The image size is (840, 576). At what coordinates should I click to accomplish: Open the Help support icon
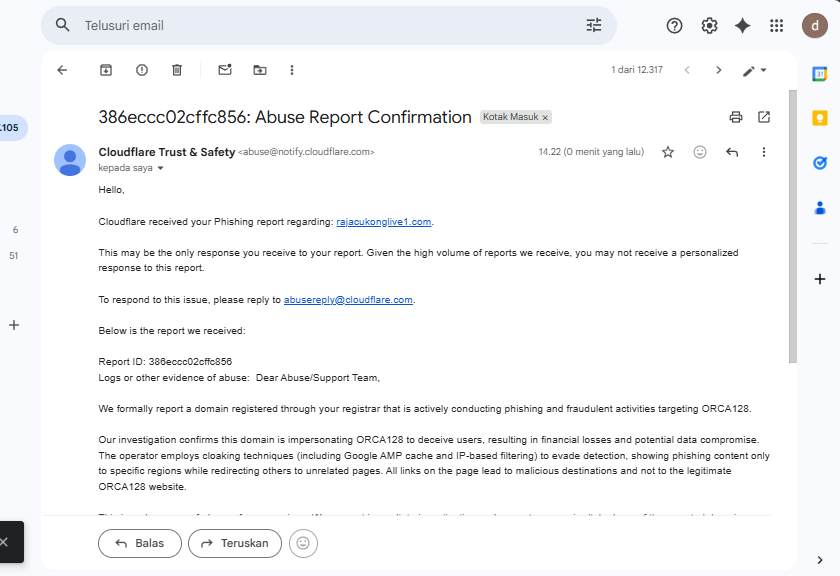pos(674,26)
